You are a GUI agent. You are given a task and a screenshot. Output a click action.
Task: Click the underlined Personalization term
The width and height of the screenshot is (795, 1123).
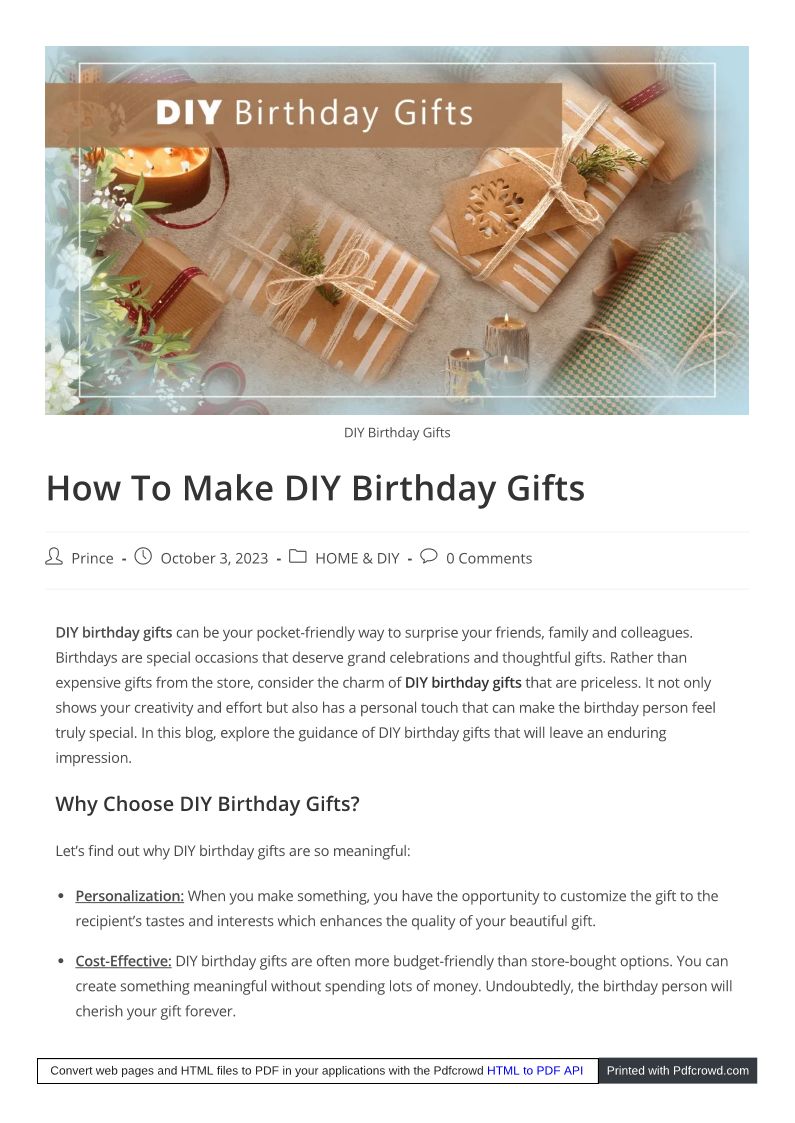[x=129, y=896]
